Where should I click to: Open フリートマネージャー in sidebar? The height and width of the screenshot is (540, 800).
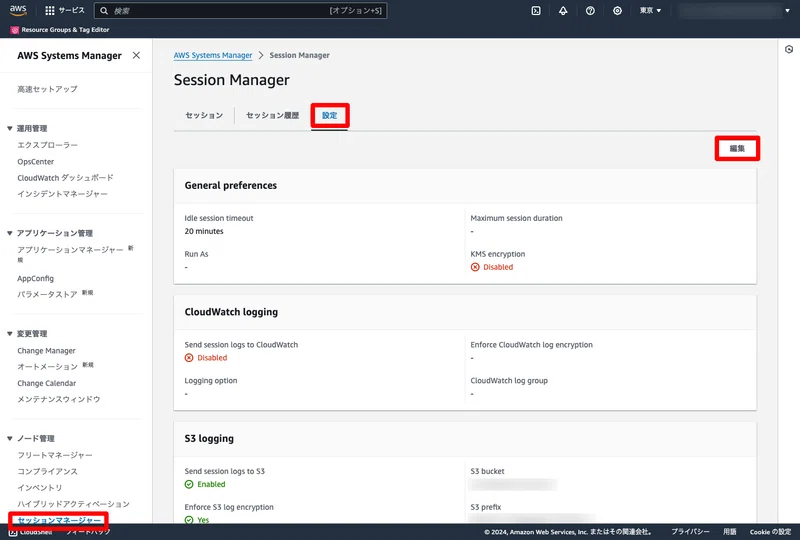pos(55,455)
